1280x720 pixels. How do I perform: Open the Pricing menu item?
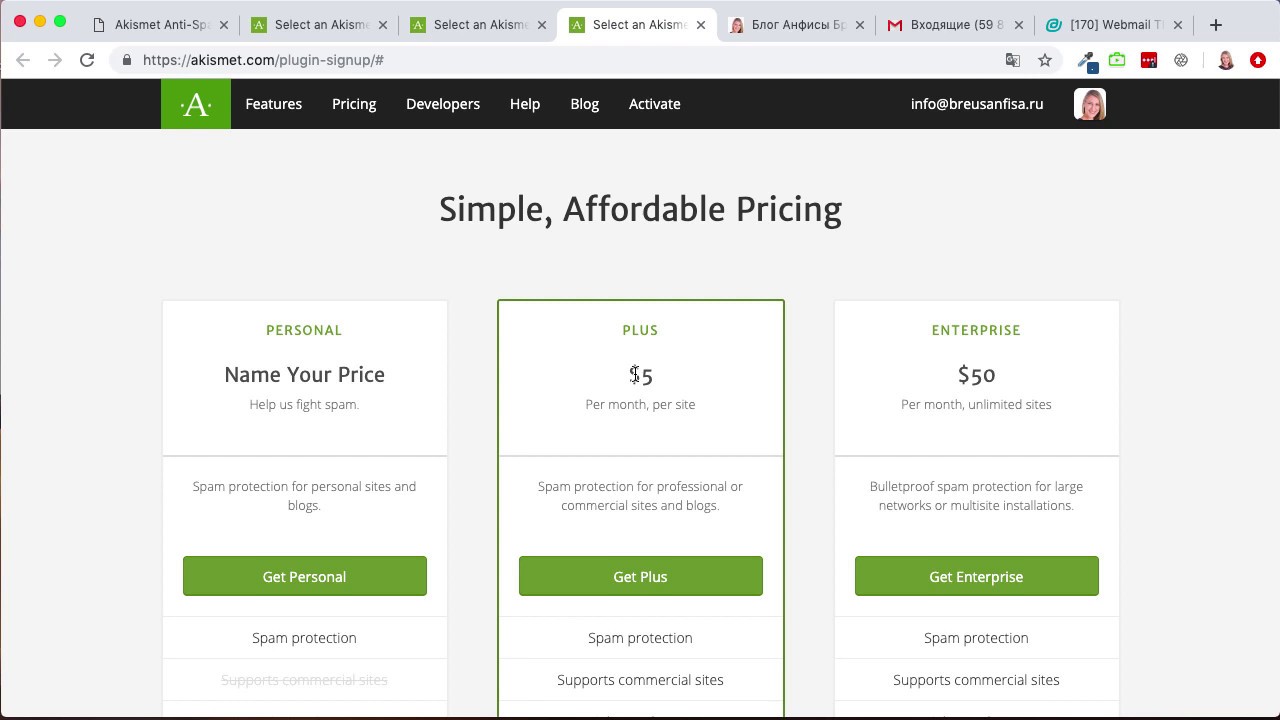[x=354, y=104]
